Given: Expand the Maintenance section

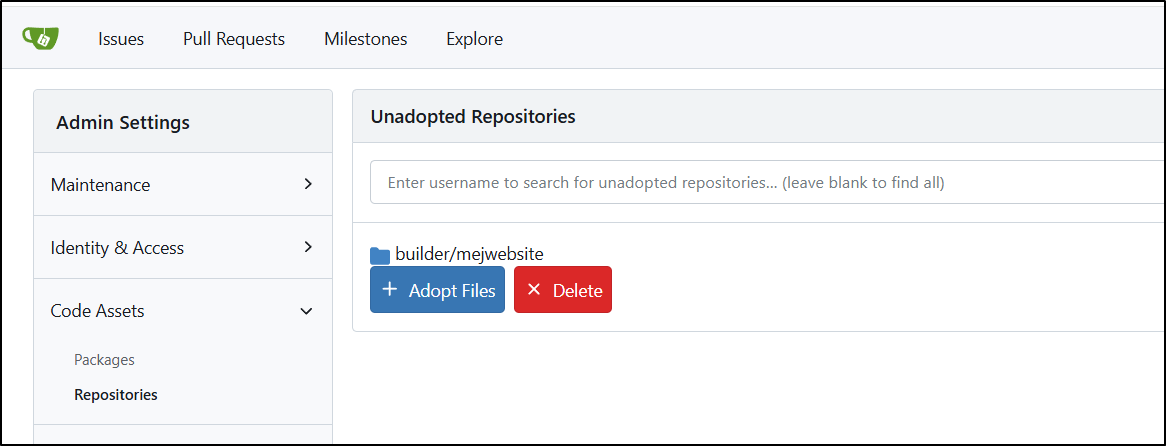Looking at the screenshot, I should (183, 184).
